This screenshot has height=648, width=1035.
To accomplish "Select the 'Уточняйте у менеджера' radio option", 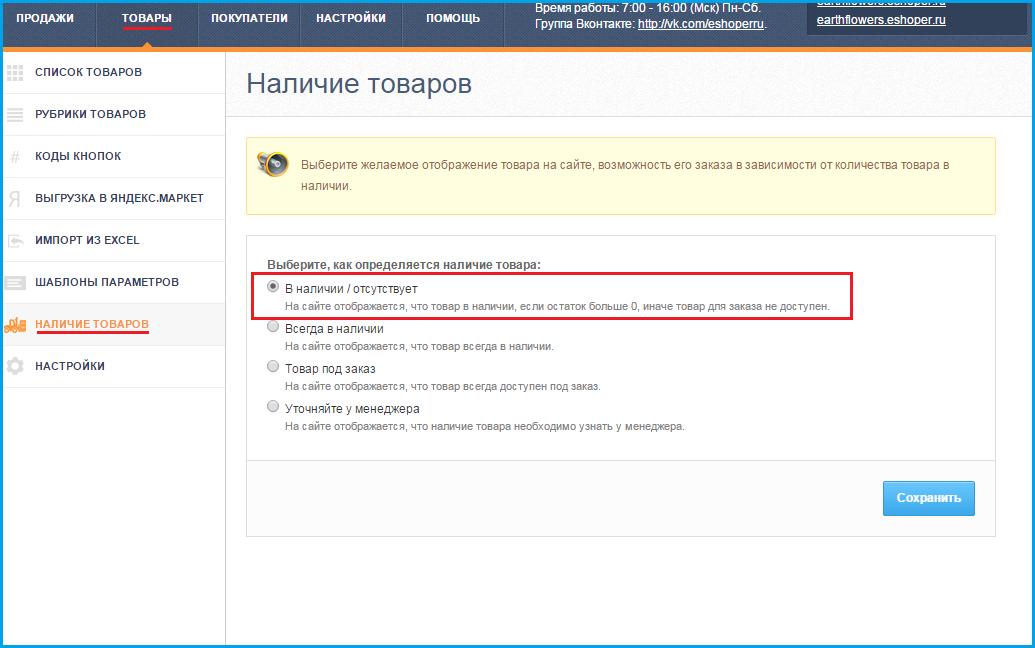I will pos(273,407).
